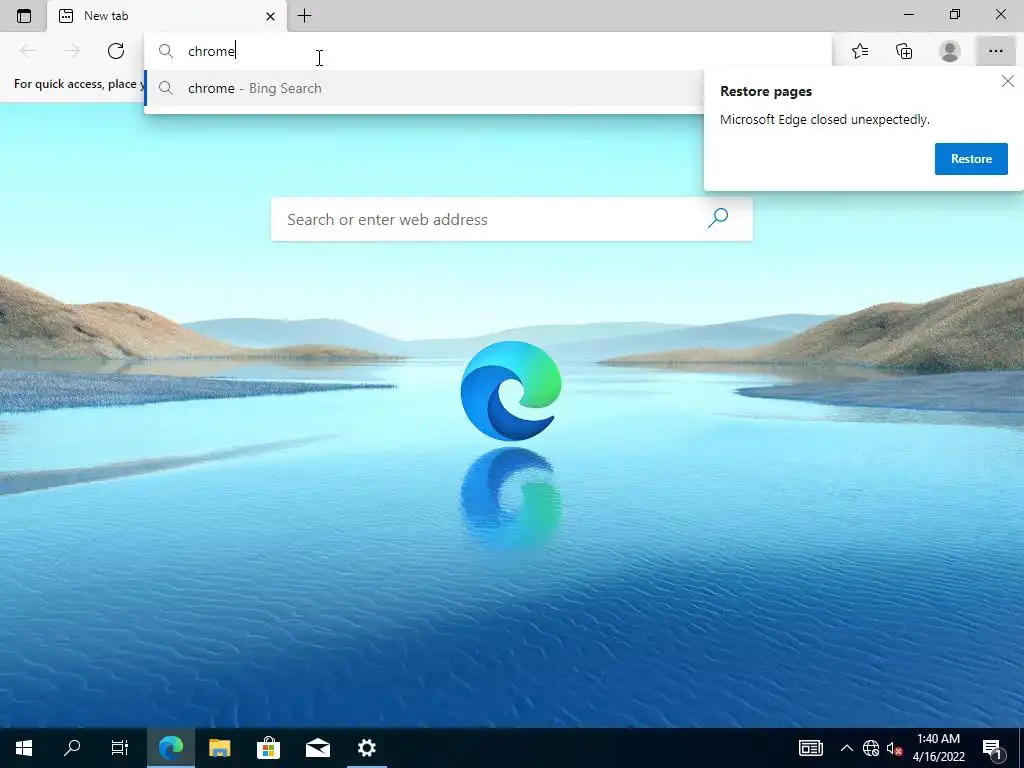This screenshot has width=1024, height=768.
Task: Open the clock showing 1:40 AM
Action: (x=938, y=748)
